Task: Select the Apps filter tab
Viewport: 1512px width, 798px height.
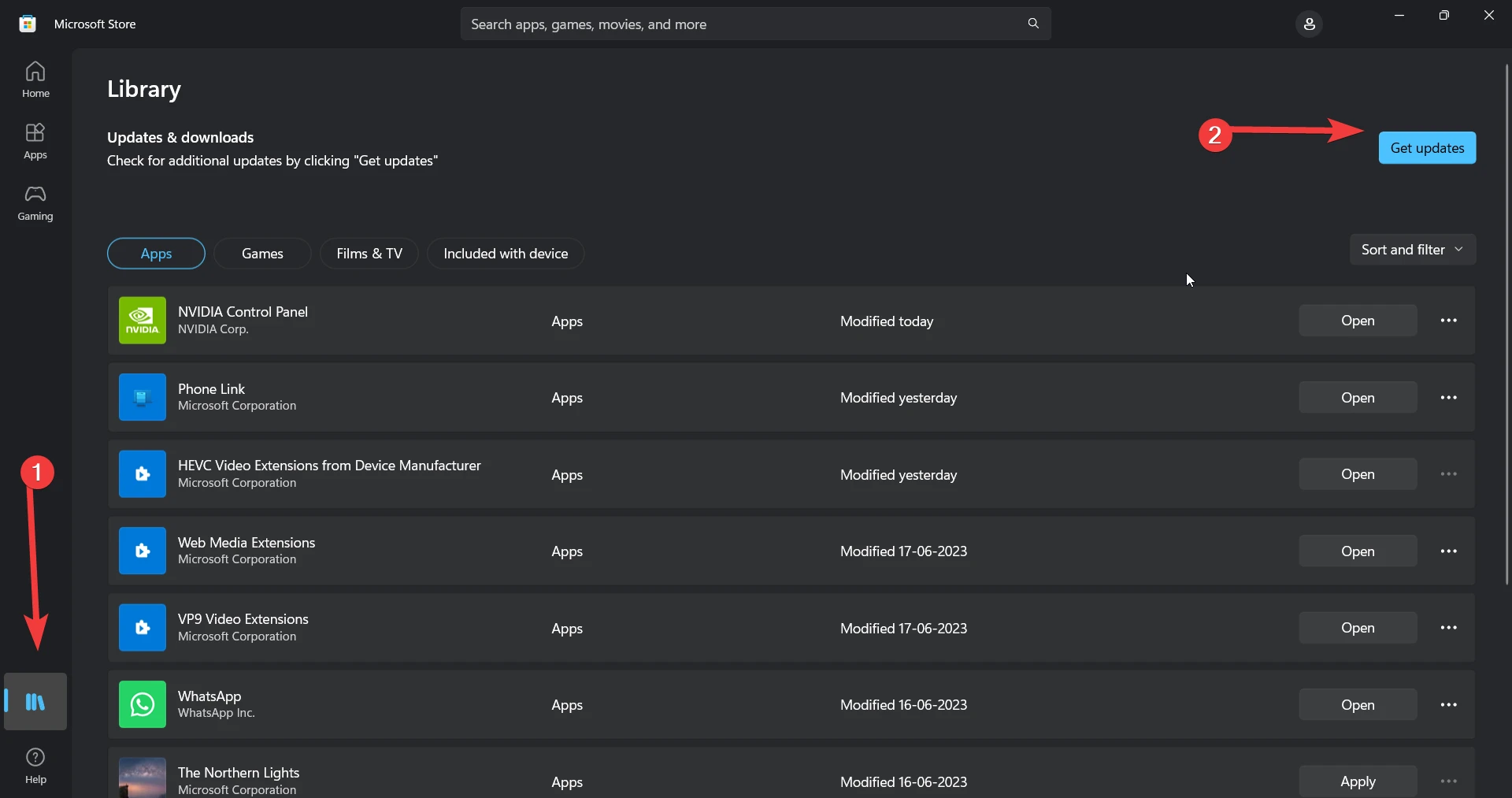Action: 156,254
